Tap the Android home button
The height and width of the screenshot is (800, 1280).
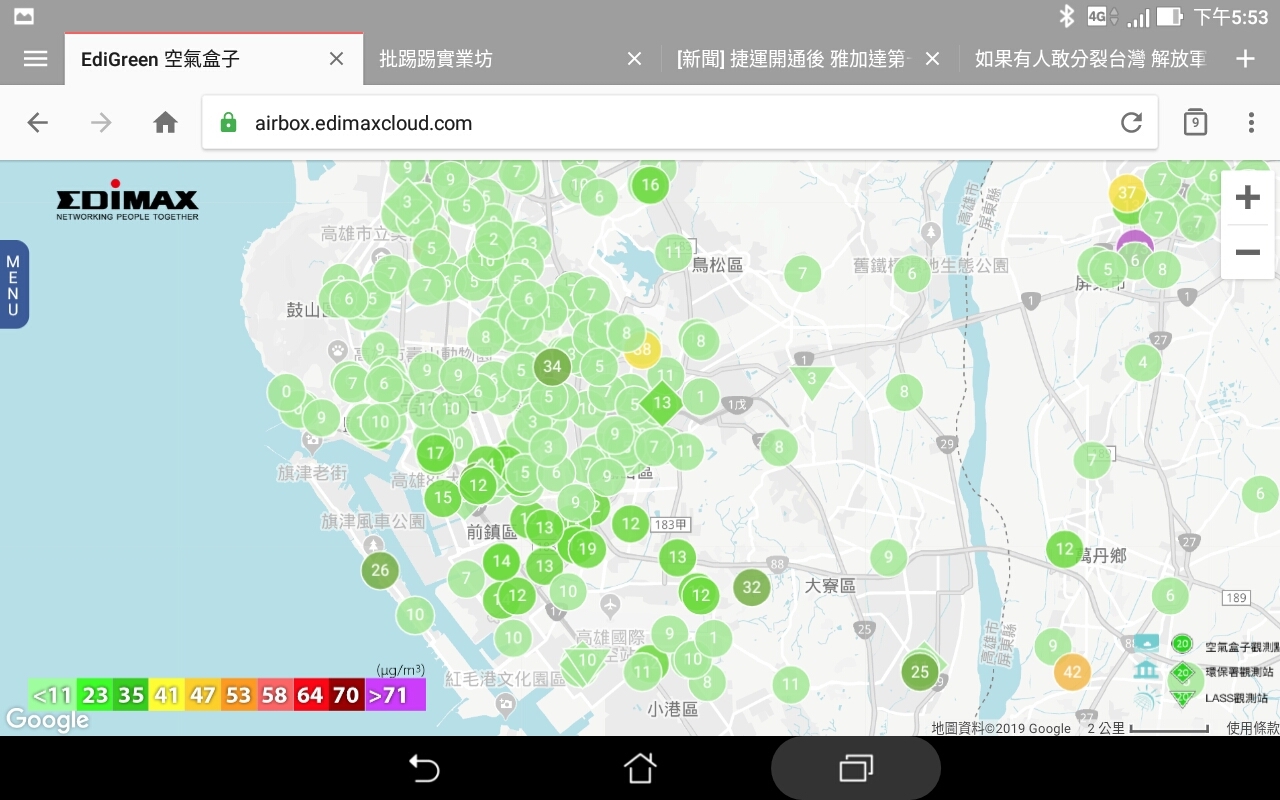tap(640, 768)
